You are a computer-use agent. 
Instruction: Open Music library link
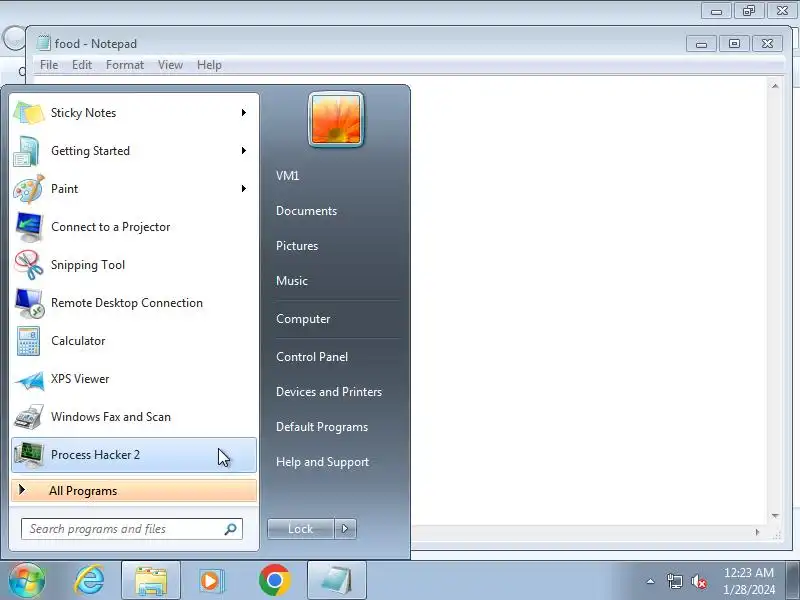point(292,281)
